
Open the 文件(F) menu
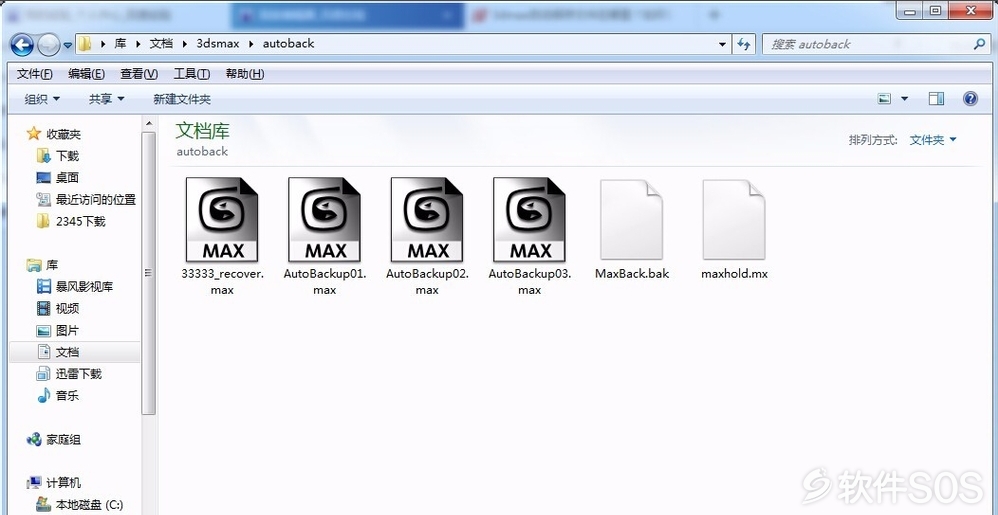click(x=34, y=74)
